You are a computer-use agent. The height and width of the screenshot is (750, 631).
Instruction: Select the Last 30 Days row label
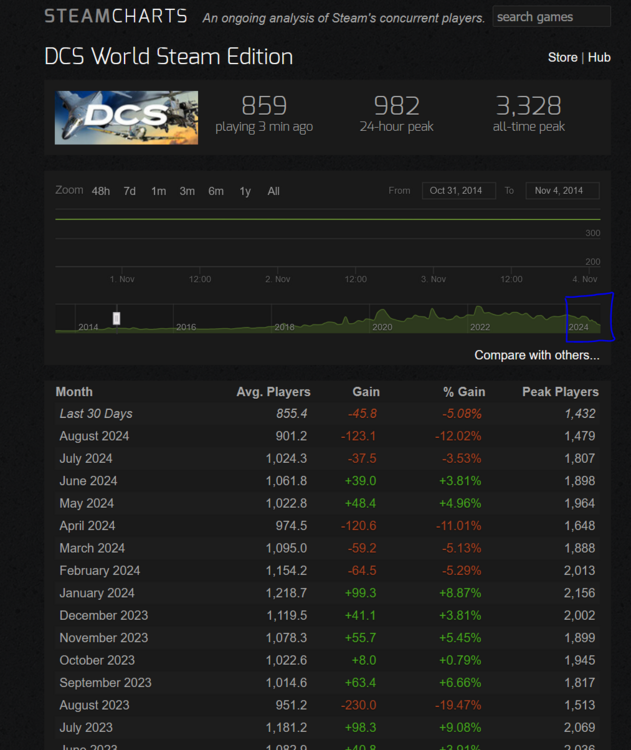[x=96, y=414]
